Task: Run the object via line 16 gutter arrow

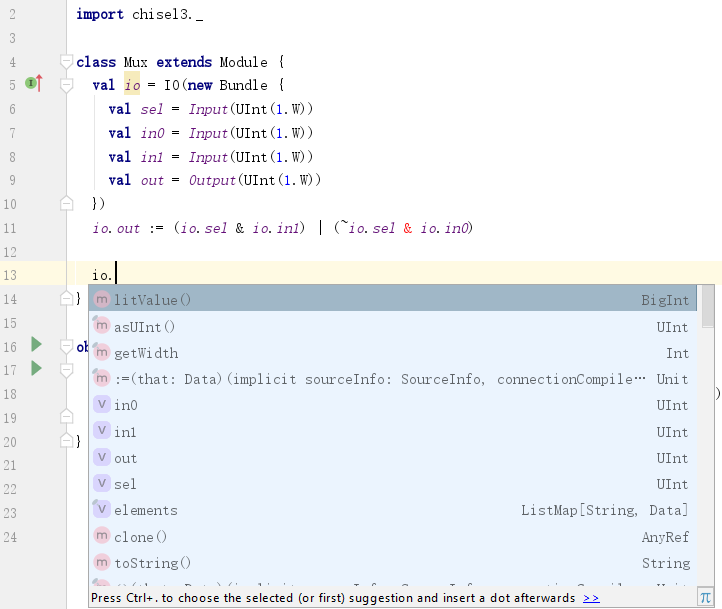Action: coord(36,344)
